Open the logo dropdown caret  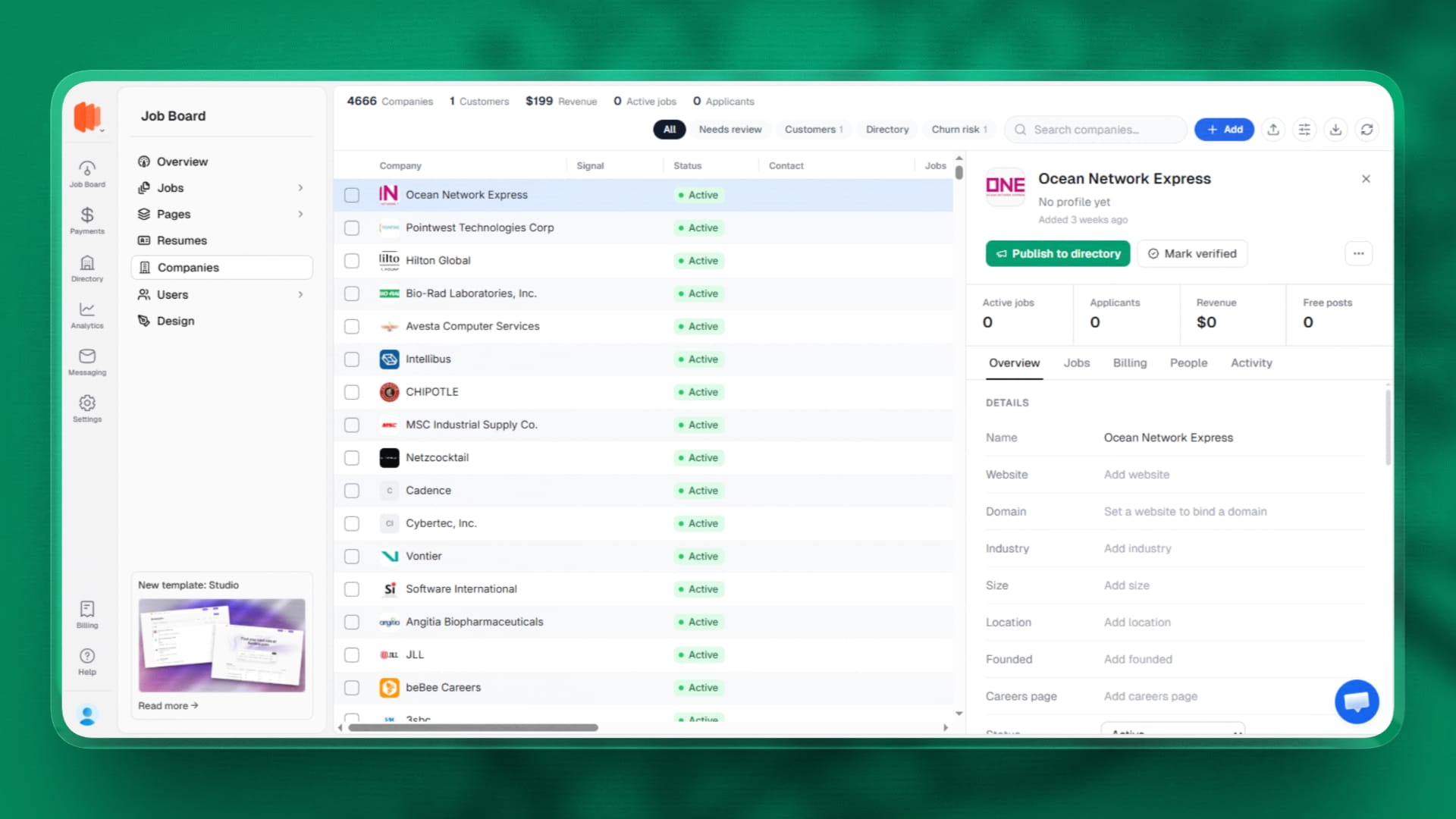coord(102,131)
